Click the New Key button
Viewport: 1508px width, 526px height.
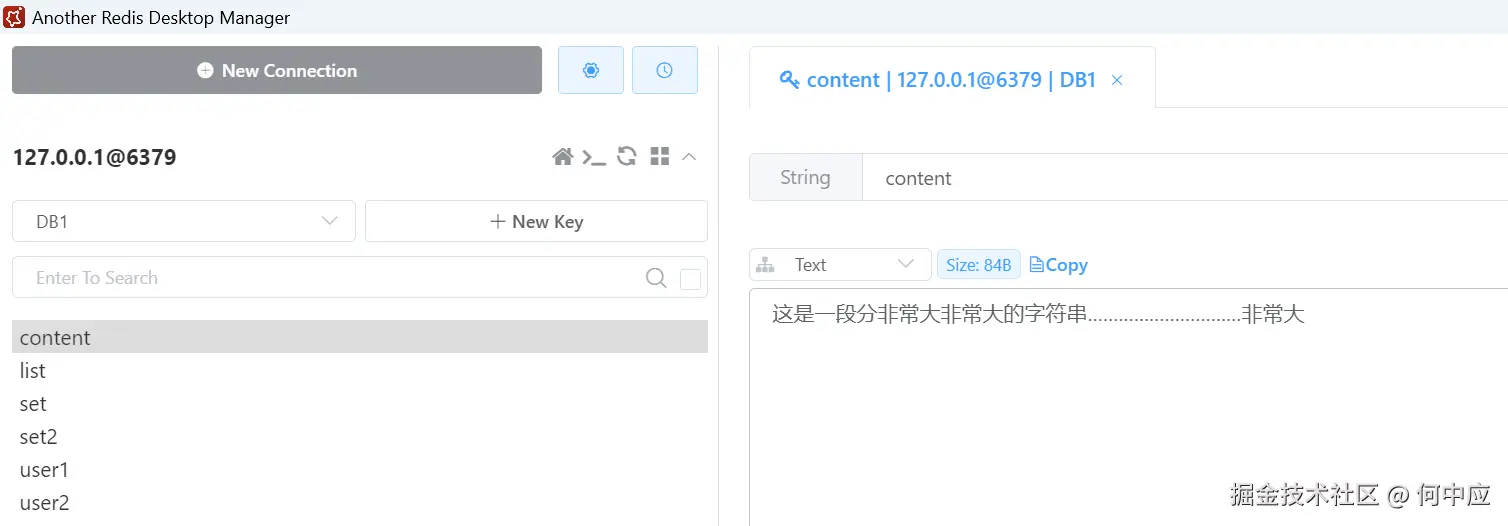point(536,221)
